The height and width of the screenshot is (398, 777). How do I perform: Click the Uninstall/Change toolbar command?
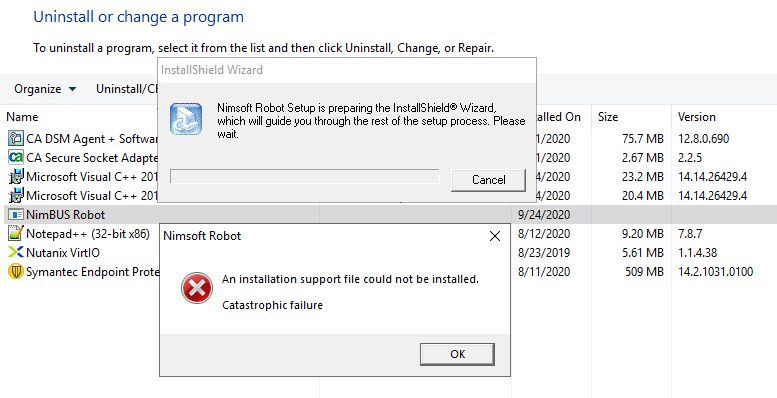pos(127,89)
